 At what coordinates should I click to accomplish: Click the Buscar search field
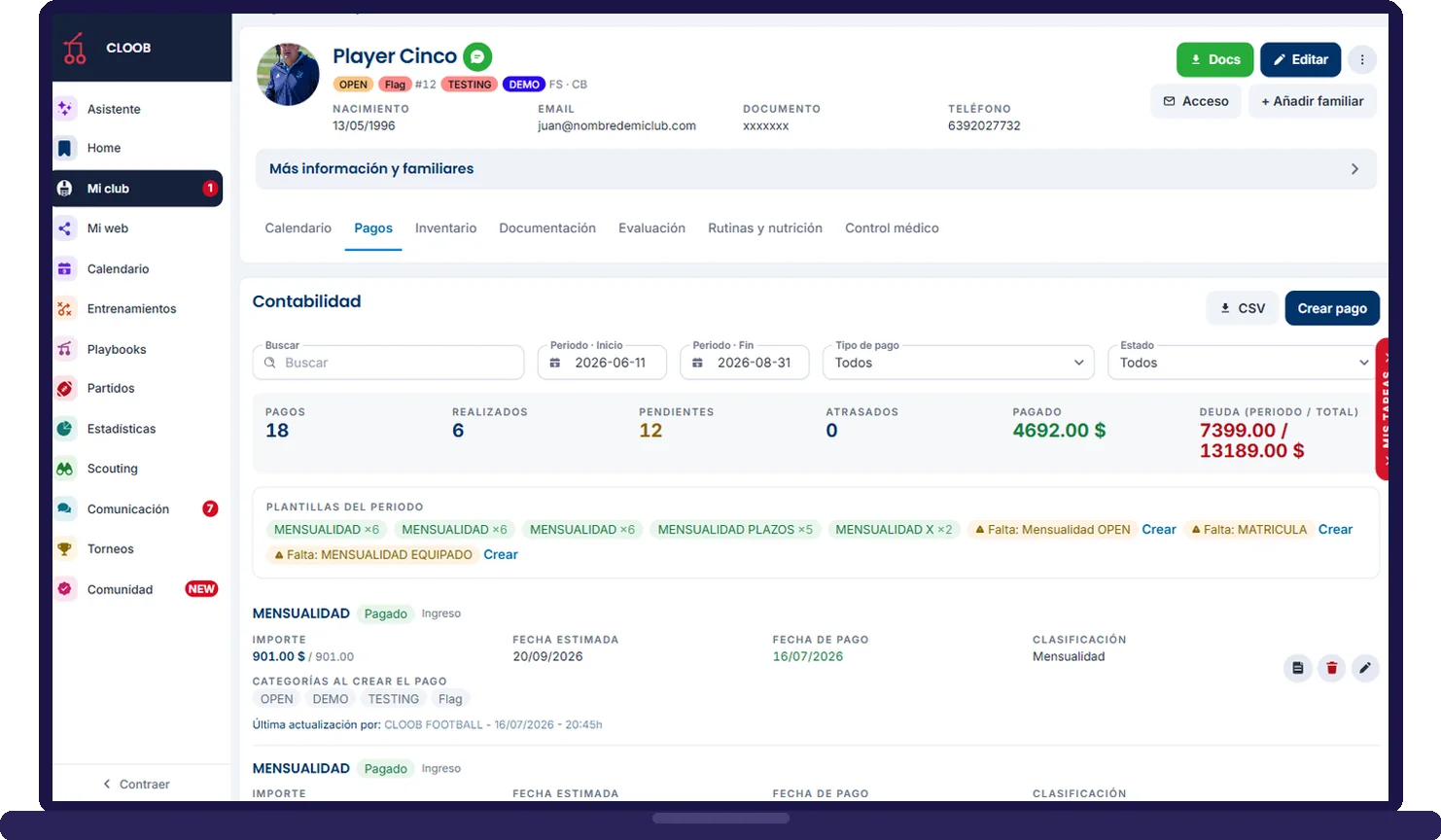tap(389, 363)
